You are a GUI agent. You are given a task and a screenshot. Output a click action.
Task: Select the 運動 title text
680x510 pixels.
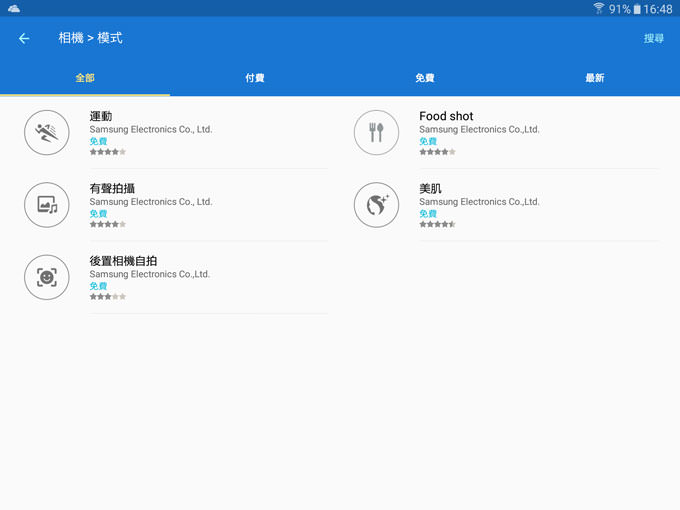click(x=101, y=116)
